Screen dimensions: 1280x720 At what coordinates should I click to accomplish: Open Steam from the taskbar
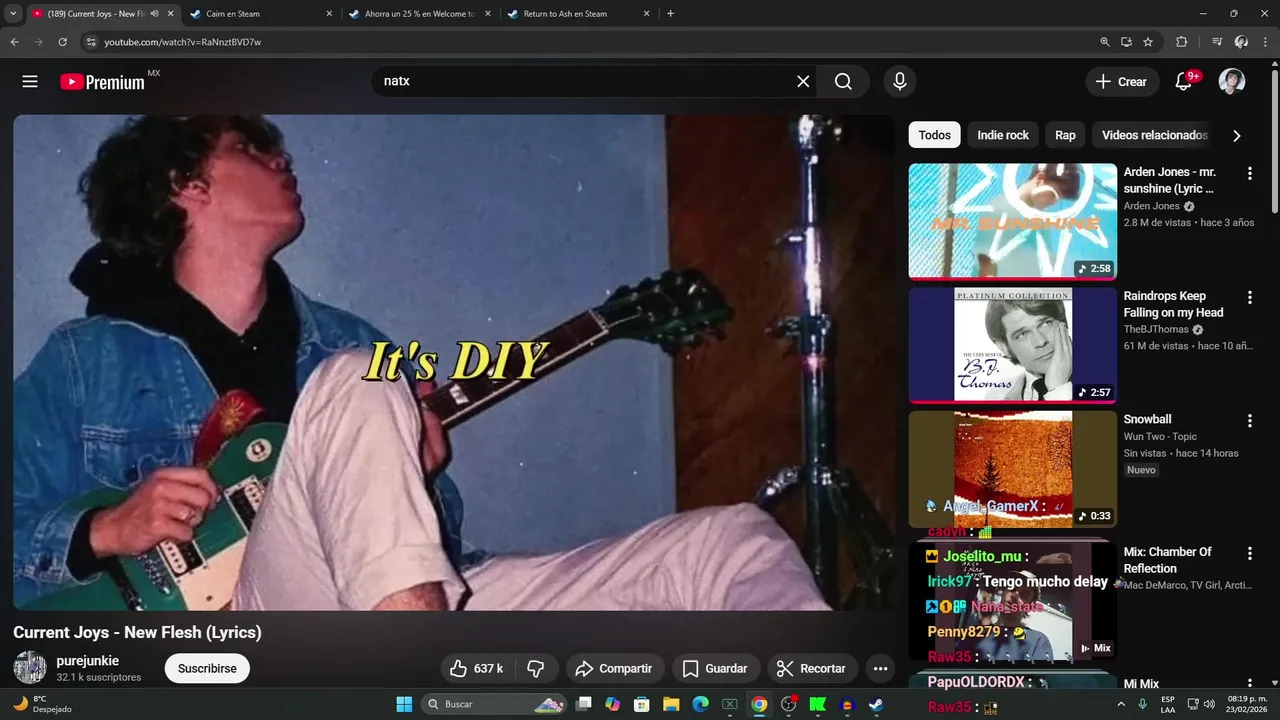[876, 704]
